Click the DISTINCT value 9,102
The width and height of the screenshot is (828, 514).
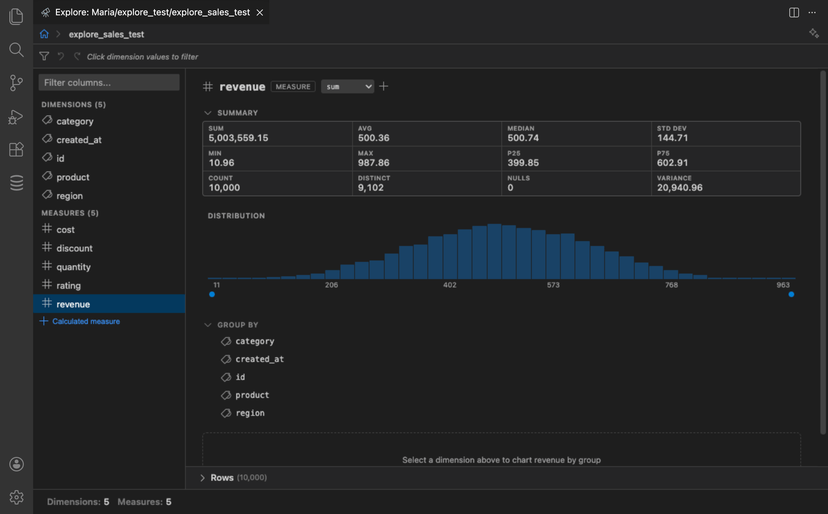[x=371, y=188]
